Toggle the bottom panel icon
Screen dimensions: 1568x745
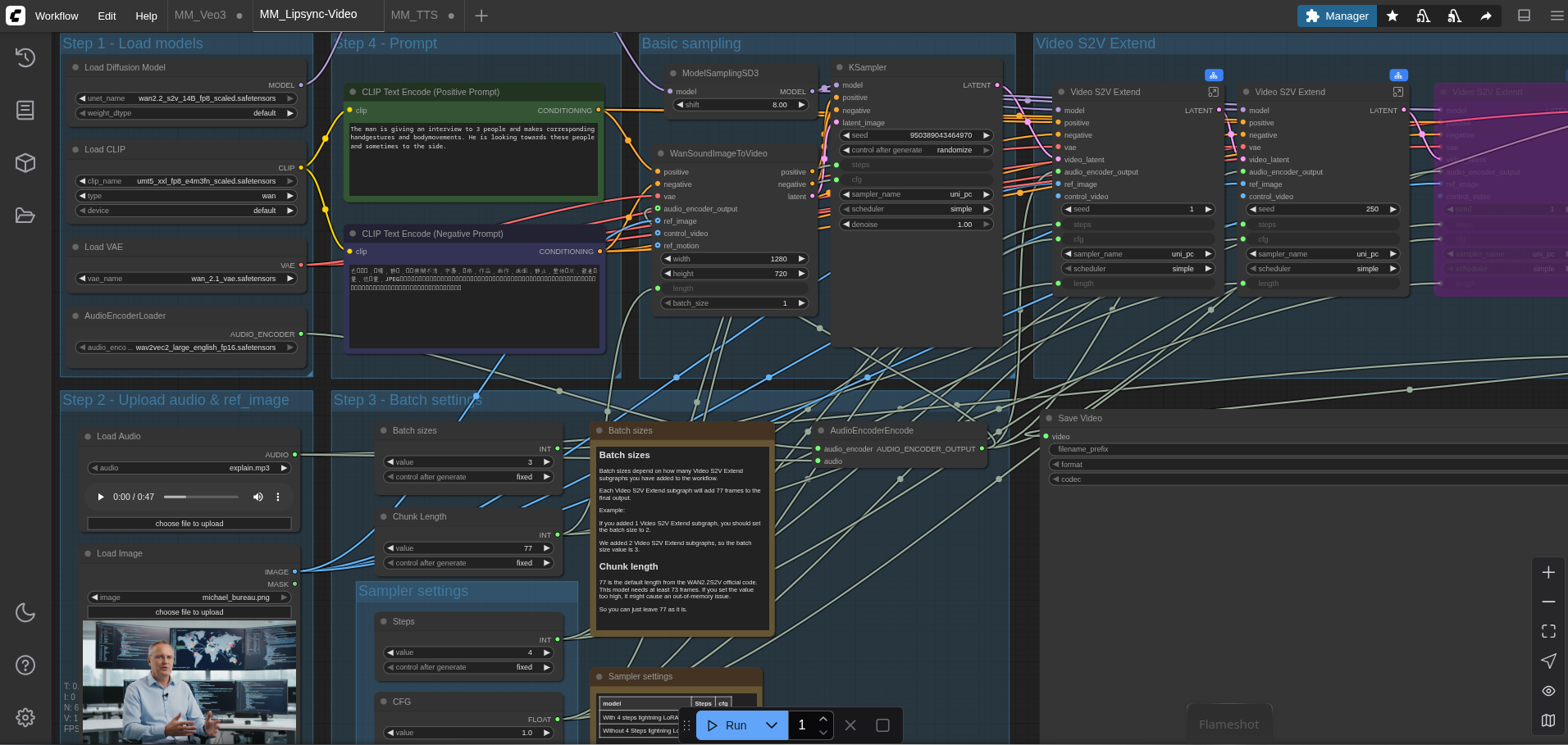1524,16
